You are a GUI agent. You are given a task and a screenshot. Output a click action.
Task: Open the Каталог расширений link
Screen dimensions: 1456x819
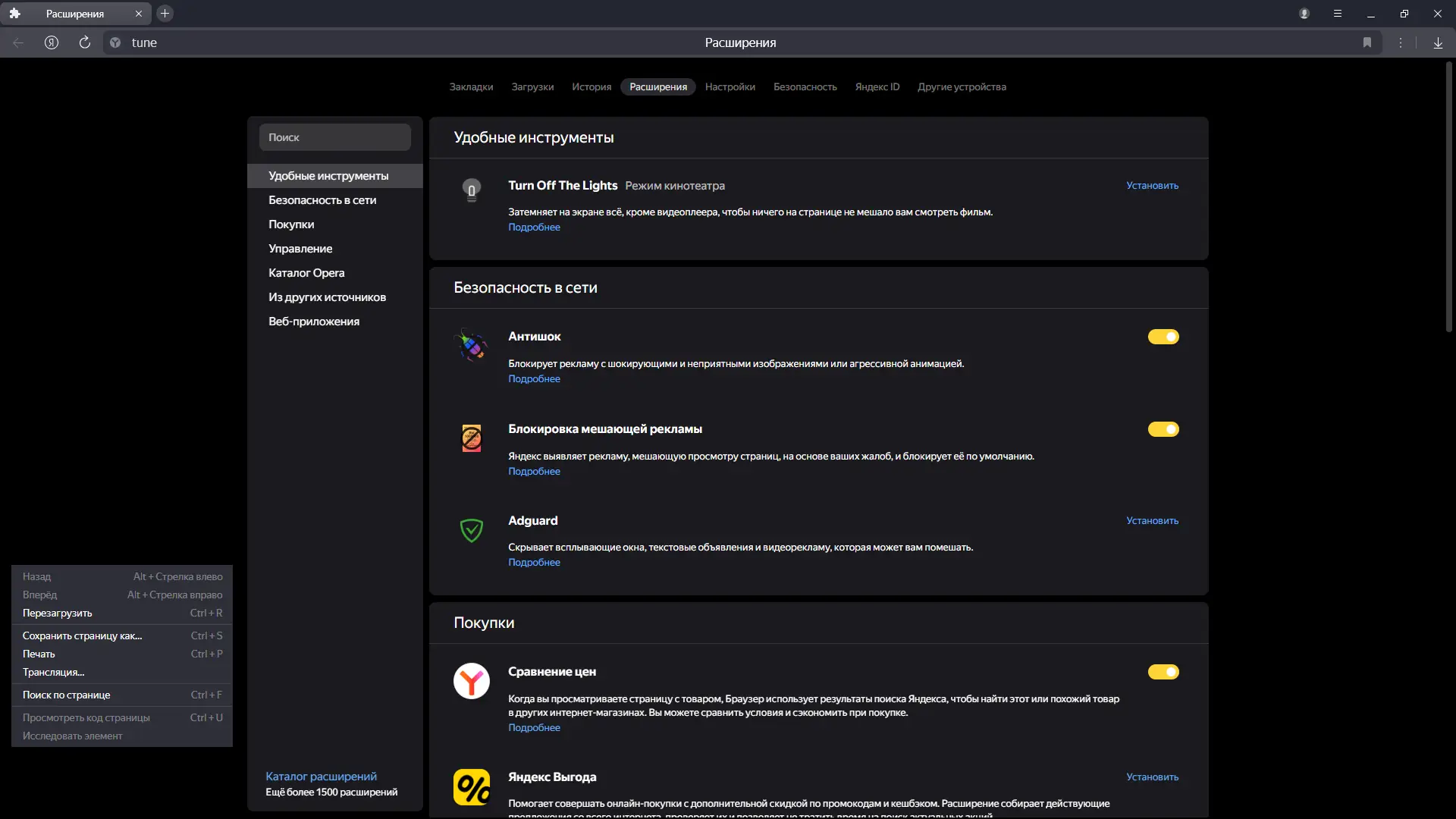click(x=321, y=776)
